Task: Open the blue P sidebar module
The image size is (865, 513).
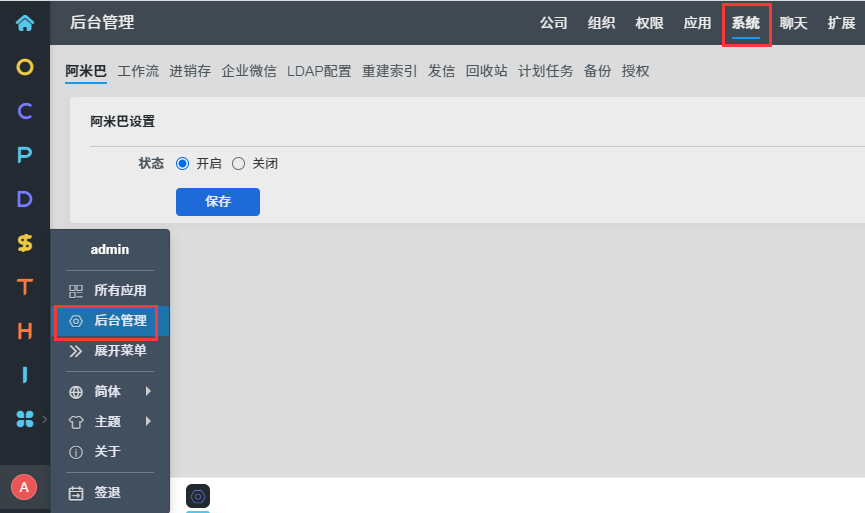Action: point(24,155)
